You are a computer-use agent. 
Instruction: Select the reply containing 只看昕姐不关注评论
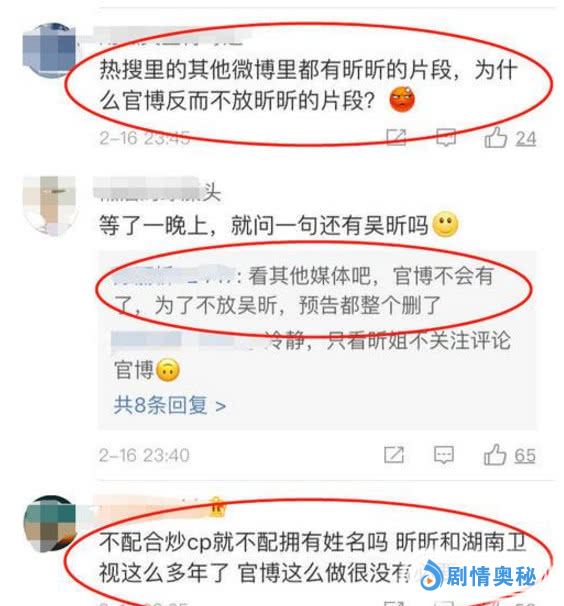(x=312, y=356)
